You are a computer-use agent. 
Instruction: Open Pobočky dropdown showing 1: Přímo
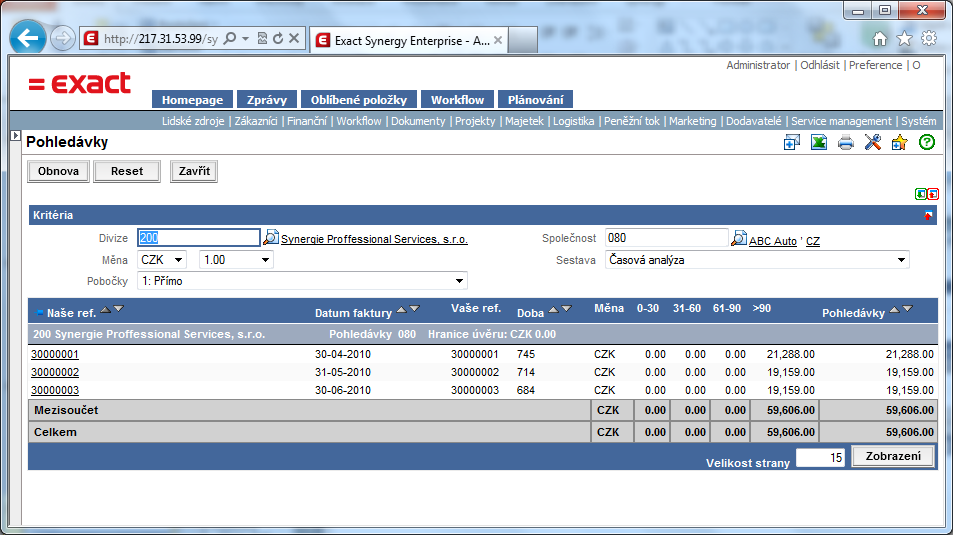(x=302, y=281)
